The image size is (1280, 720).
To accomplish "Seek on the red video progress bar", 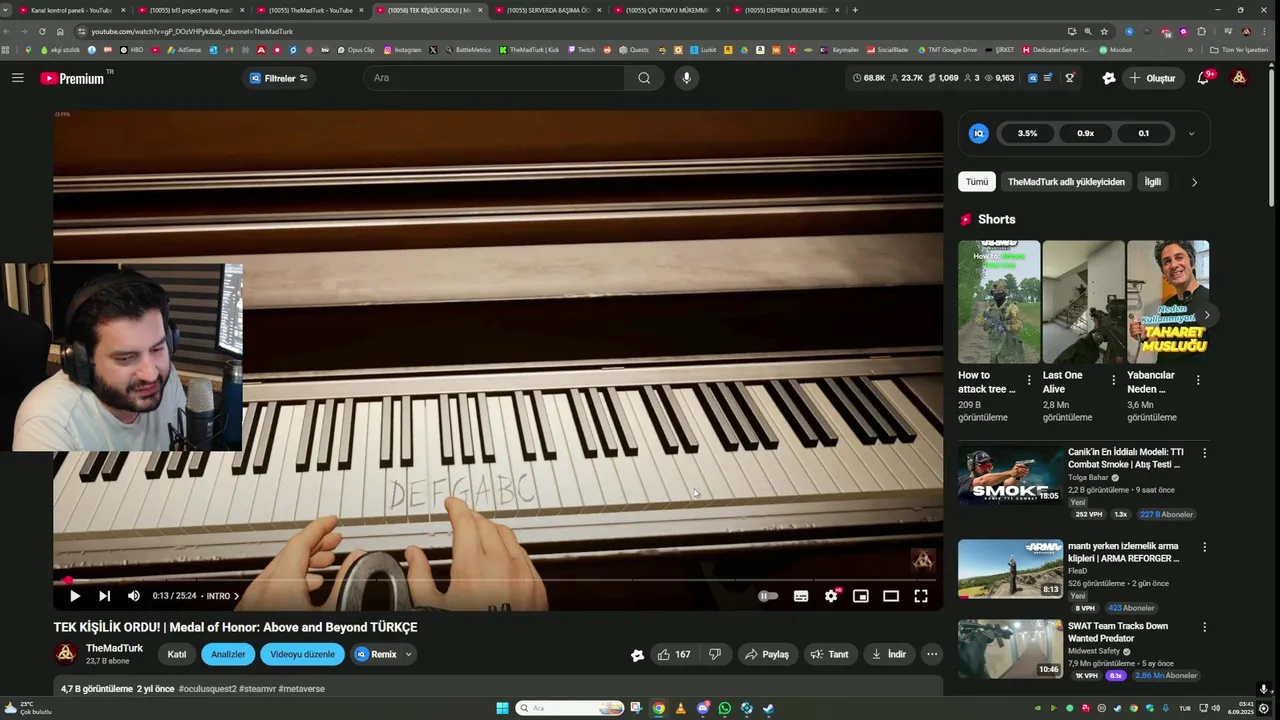I will [x=498, y=579].
